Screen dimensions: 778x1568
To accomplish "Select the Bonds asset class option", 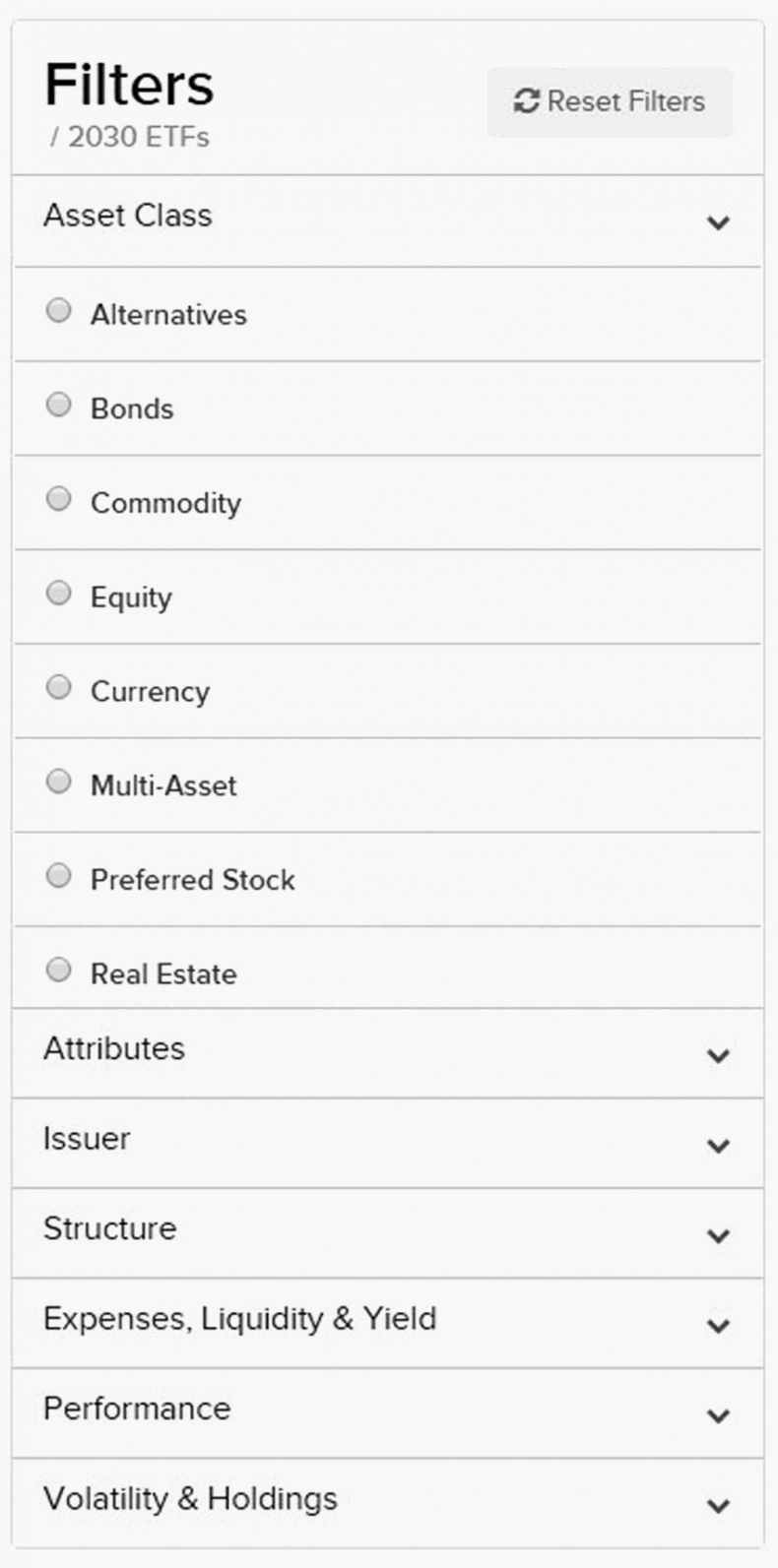I will click(59, 406).
